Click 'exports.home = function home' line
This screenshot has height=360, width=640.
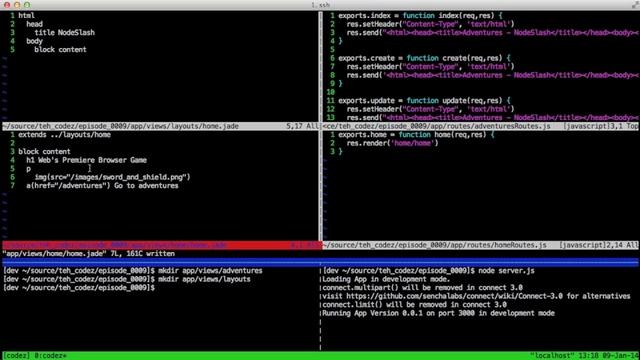coord(416,135)
